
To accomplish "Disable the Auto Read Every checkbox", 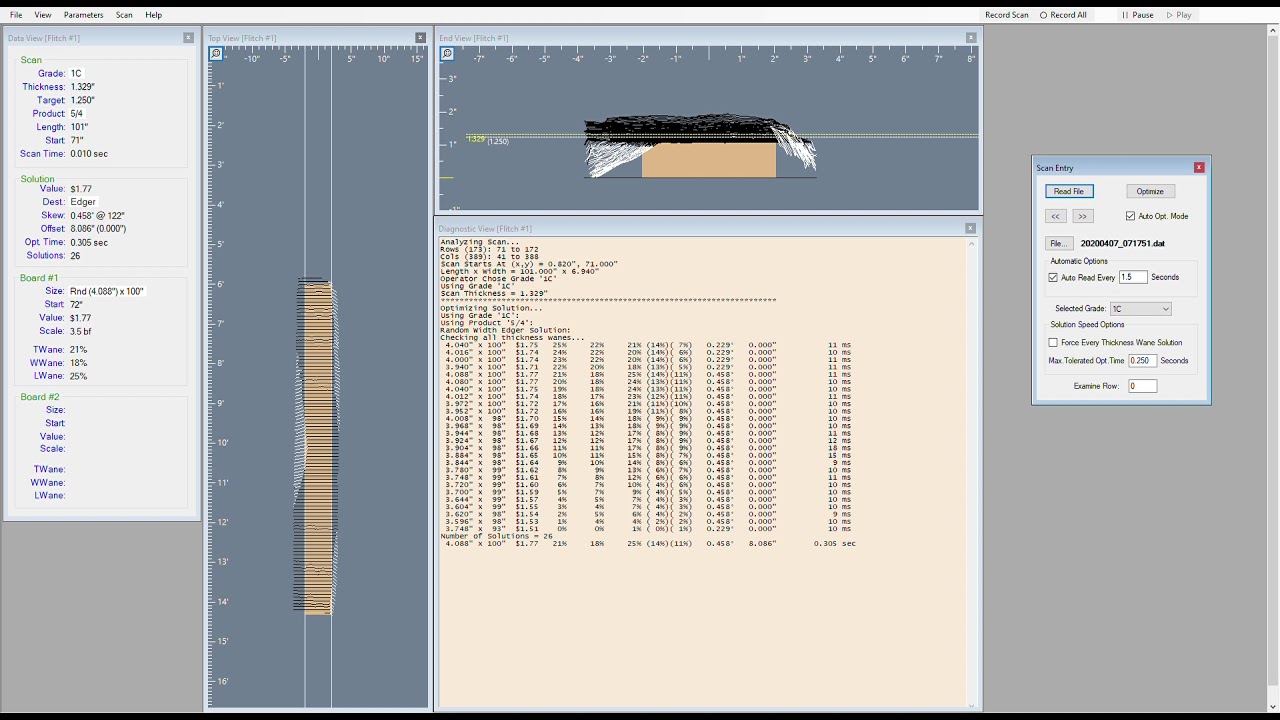I will [1053, 278].
